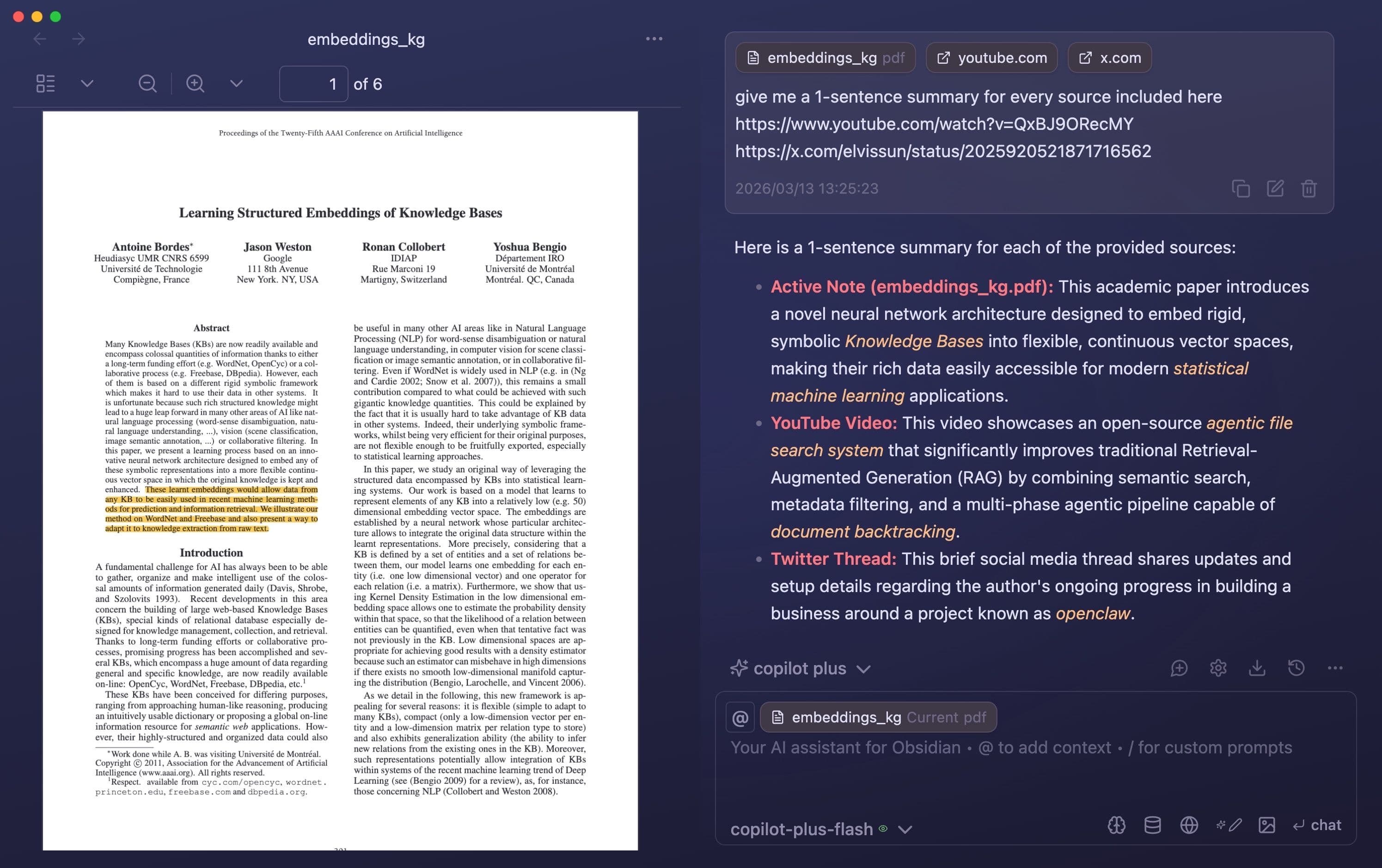The height and width of the screenshot is (868, 1382).
Task: Toggle vault database access in chat input
Action: (x=1152, y=825)
